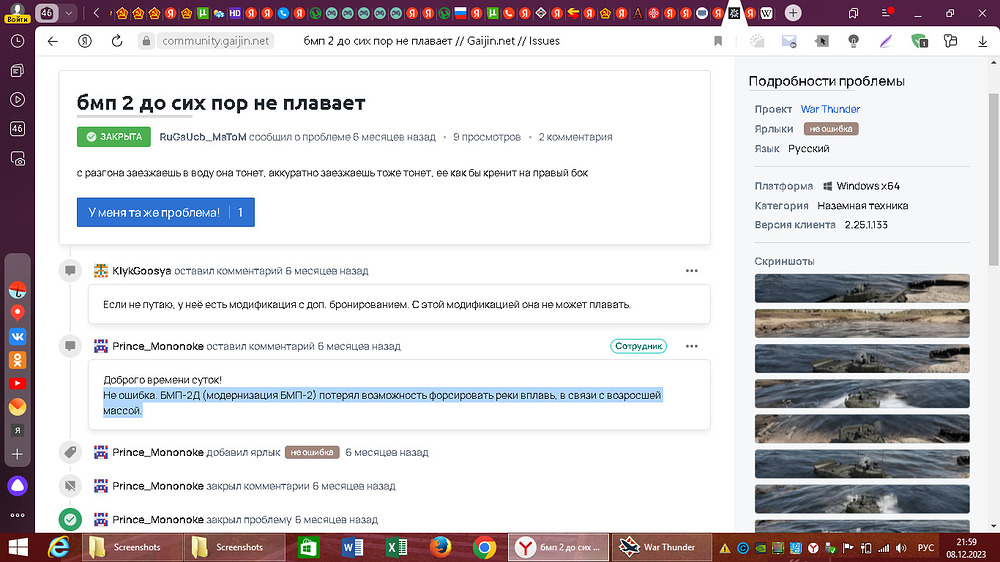Click 'У меня та же проблема!' button
1000x562 pixels.
[x=166, y=212]
